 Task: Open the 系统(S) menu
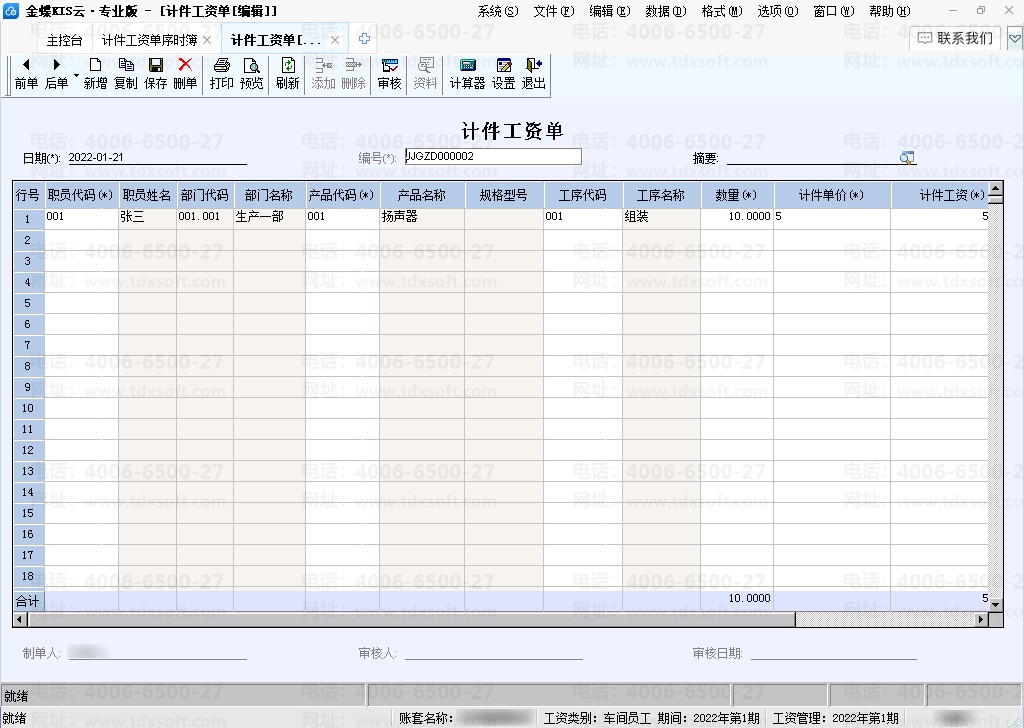click(498, 11)
